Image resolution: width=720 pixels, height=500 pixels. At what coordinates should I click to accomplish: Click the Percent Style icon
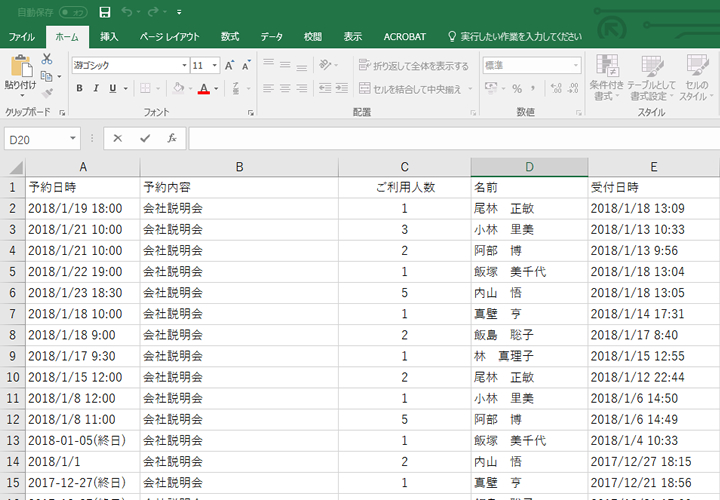[x=517, y=89]
